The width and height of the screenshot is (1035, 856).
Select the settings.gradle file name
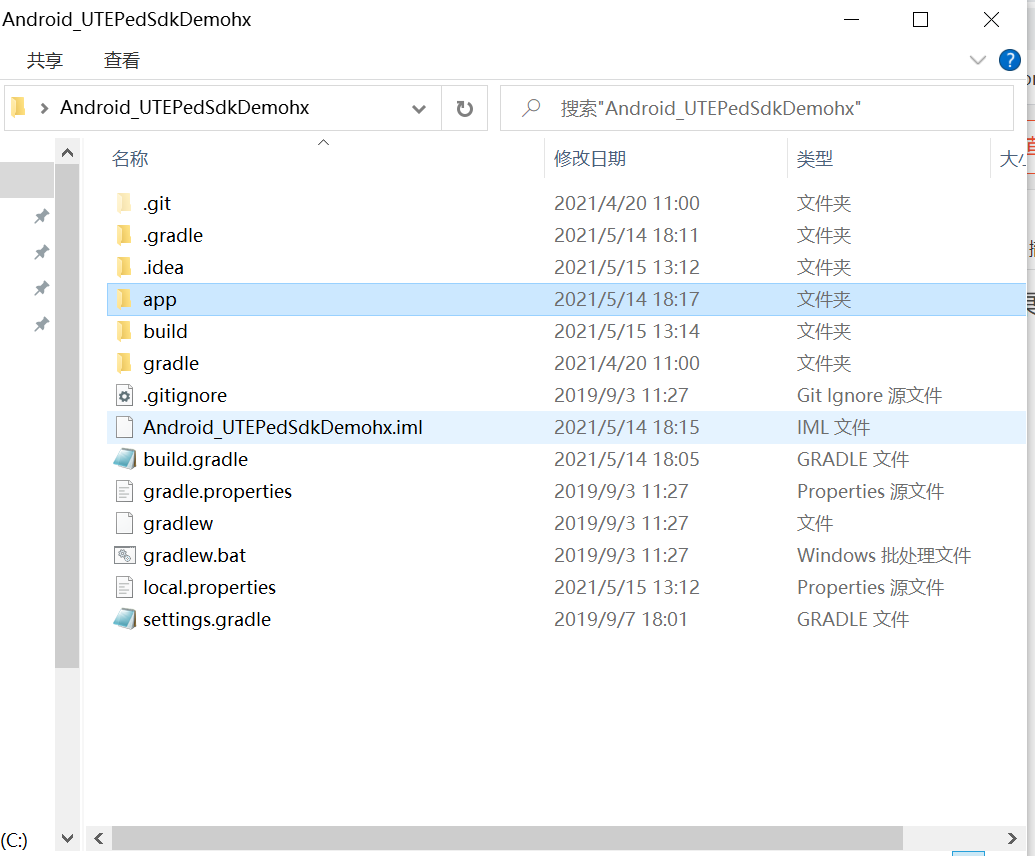click(207, 620)
